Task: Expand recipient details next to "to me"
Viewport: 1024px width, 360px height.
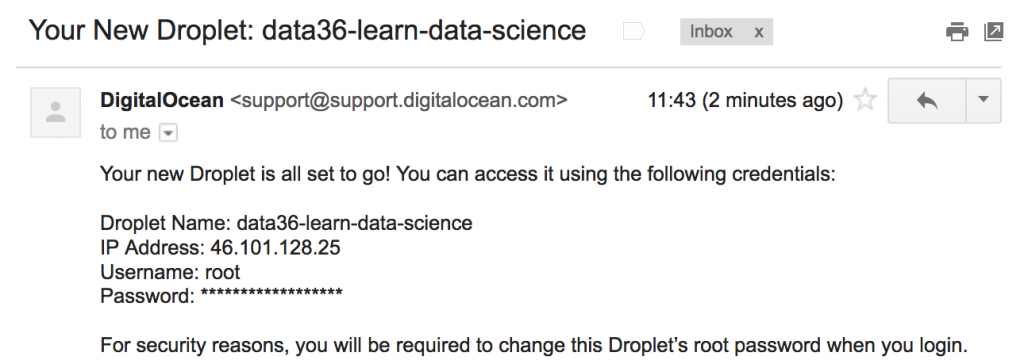Action: click(168, 133)
